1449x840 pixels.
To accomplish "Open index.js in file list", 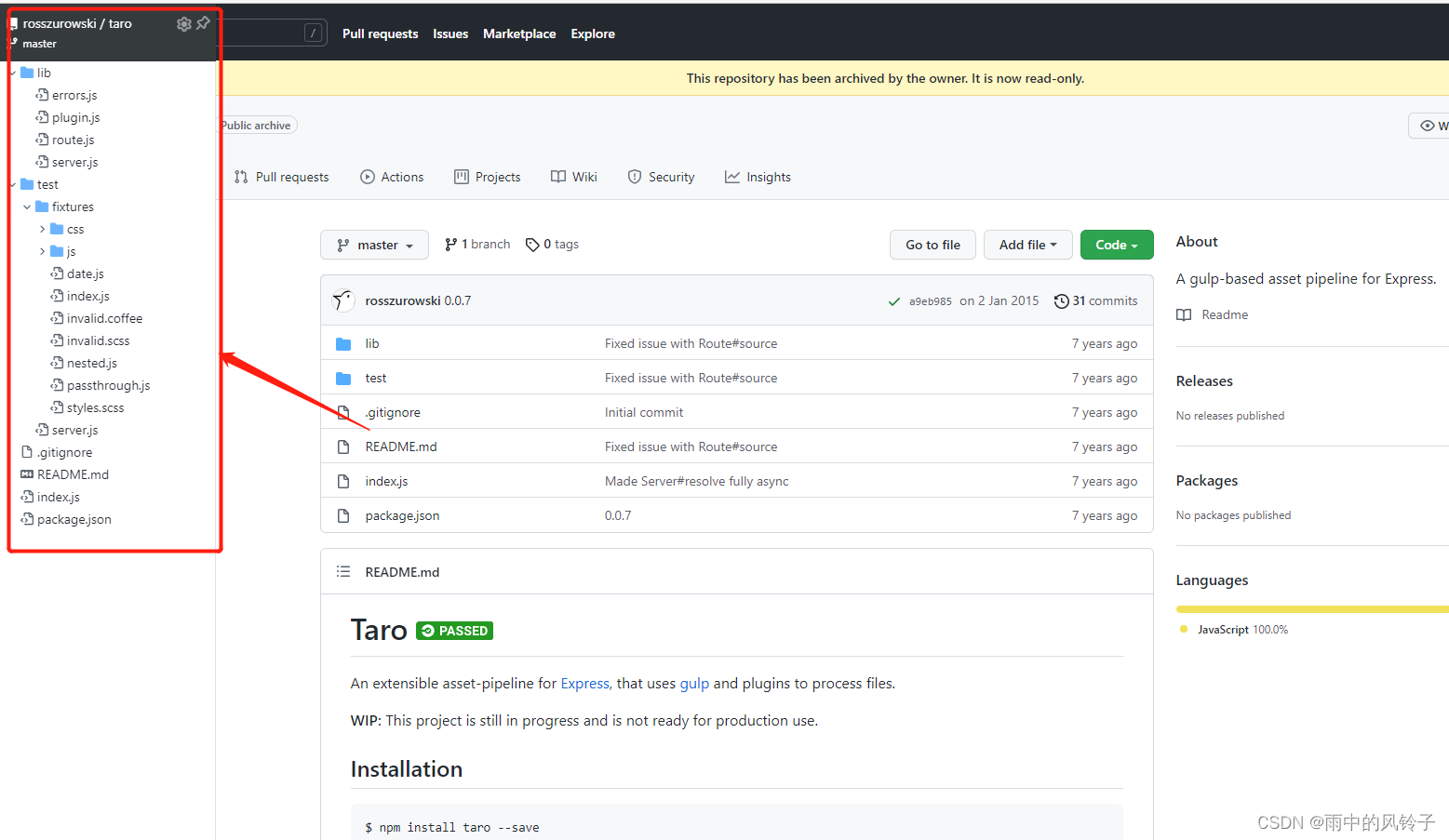I will click(x=386, y=481).
